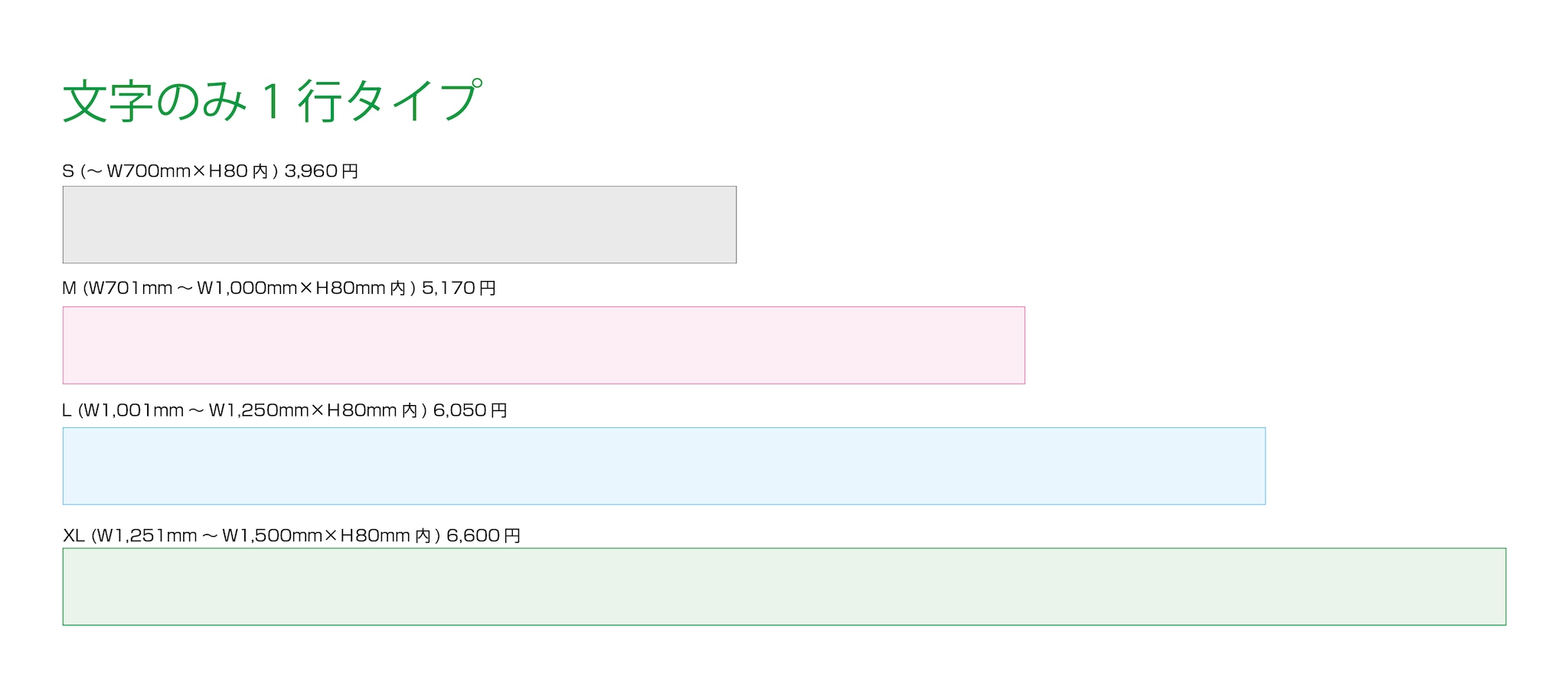Click the green heading 文字のみ1行タイプ
1568x699 pixels.
tap(273, 100)
